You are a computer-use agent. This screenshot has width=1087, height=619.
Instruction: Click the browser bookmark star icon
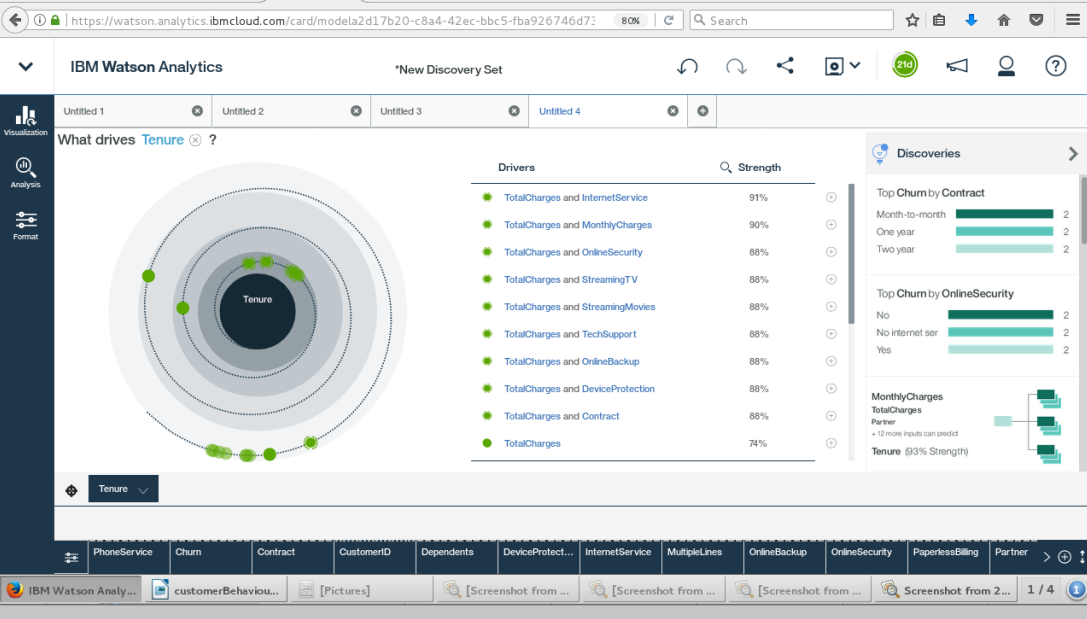point(912,20)
